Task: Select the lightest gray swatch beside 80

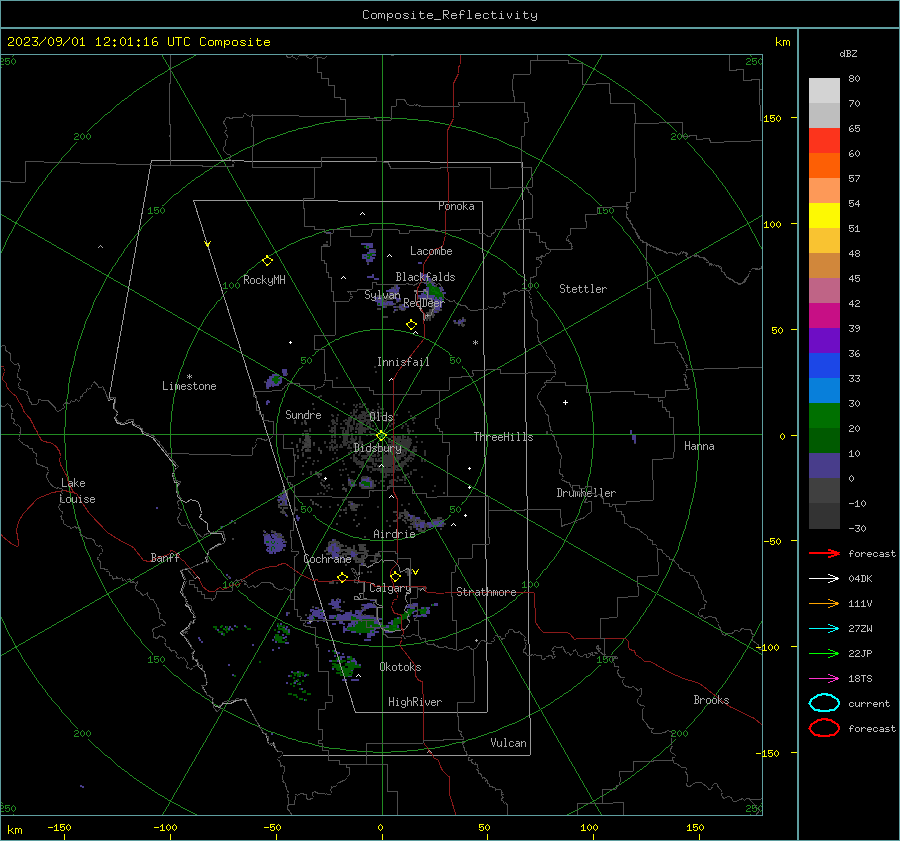Action: point(824,91)
